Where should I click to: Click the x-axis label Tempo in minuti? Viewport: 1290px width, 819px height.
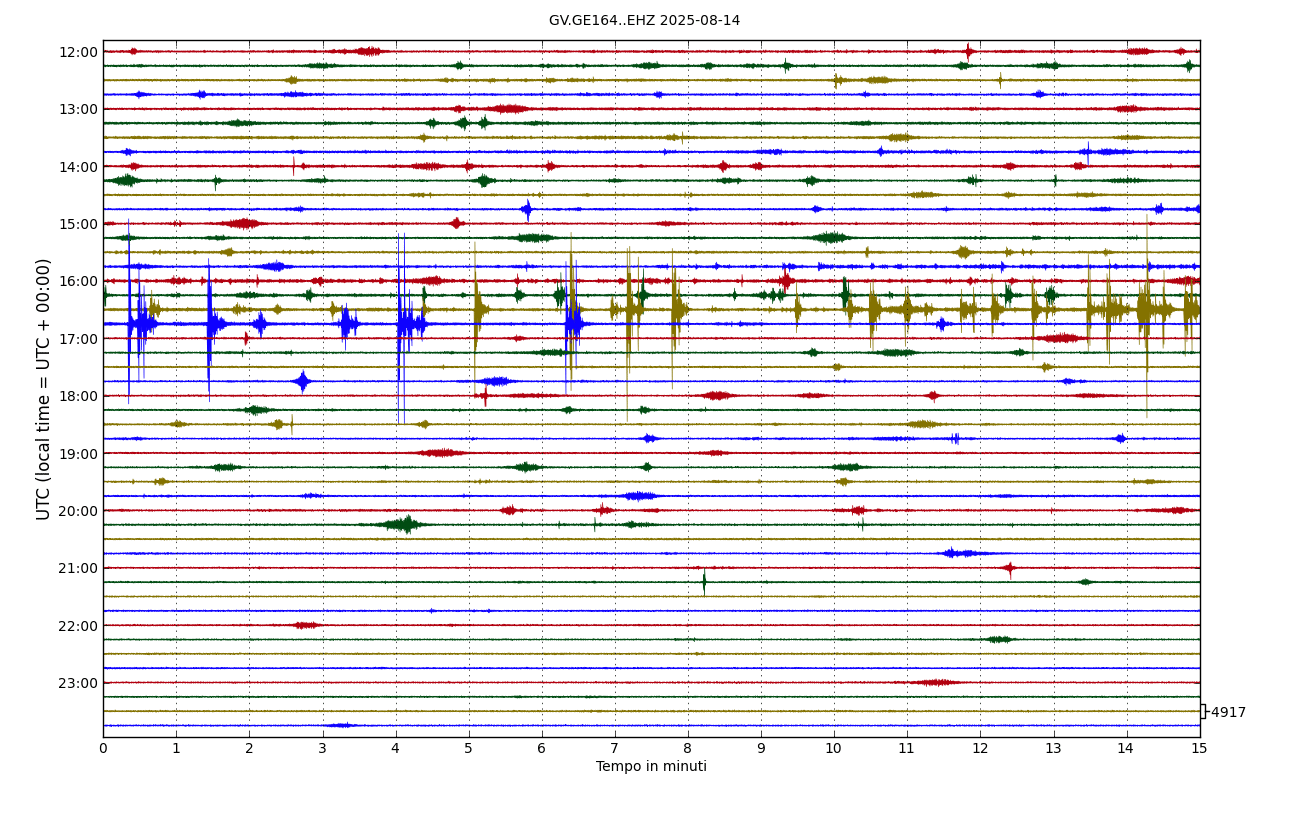coord(651,767)
